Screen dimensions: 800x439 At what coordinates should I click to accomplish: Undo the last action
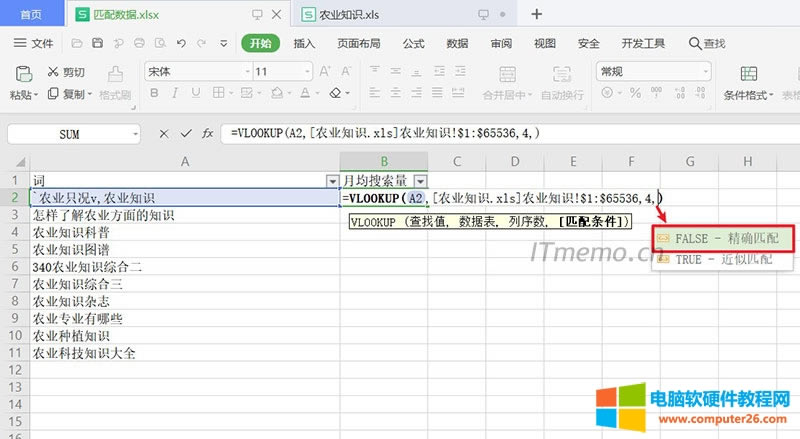point(181,43)
